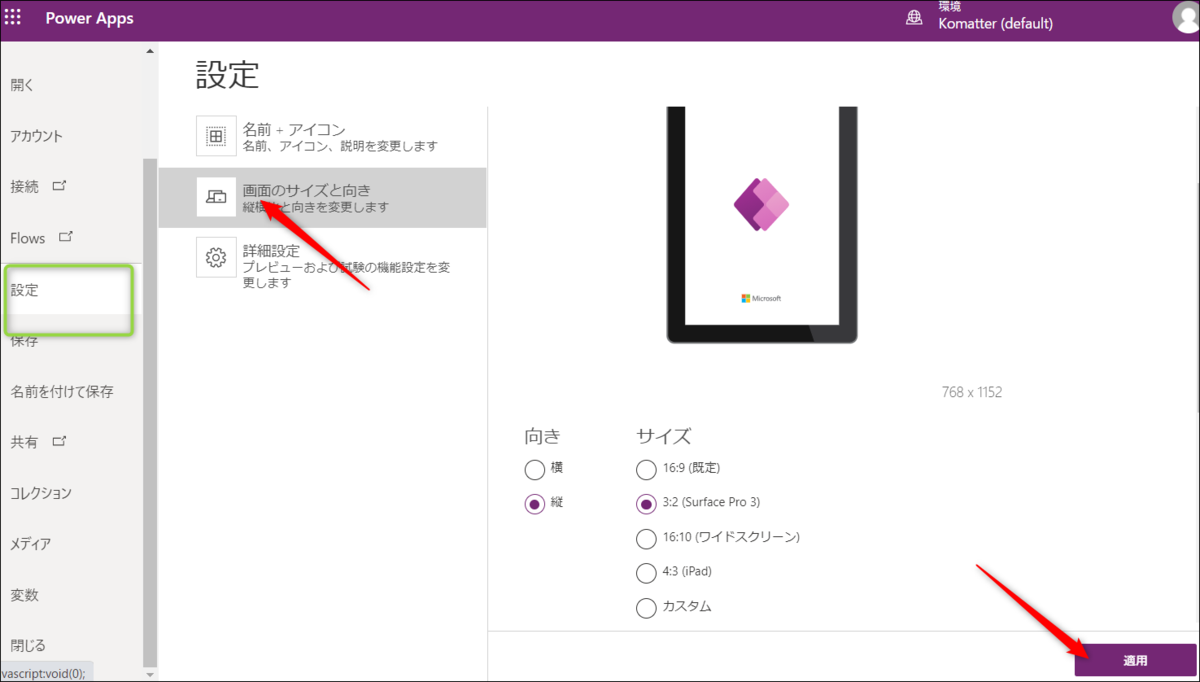Choose the 16:10 ワイドスクリーン option
This screenshot has height=682, width=1200.
[x=646, y=538]
